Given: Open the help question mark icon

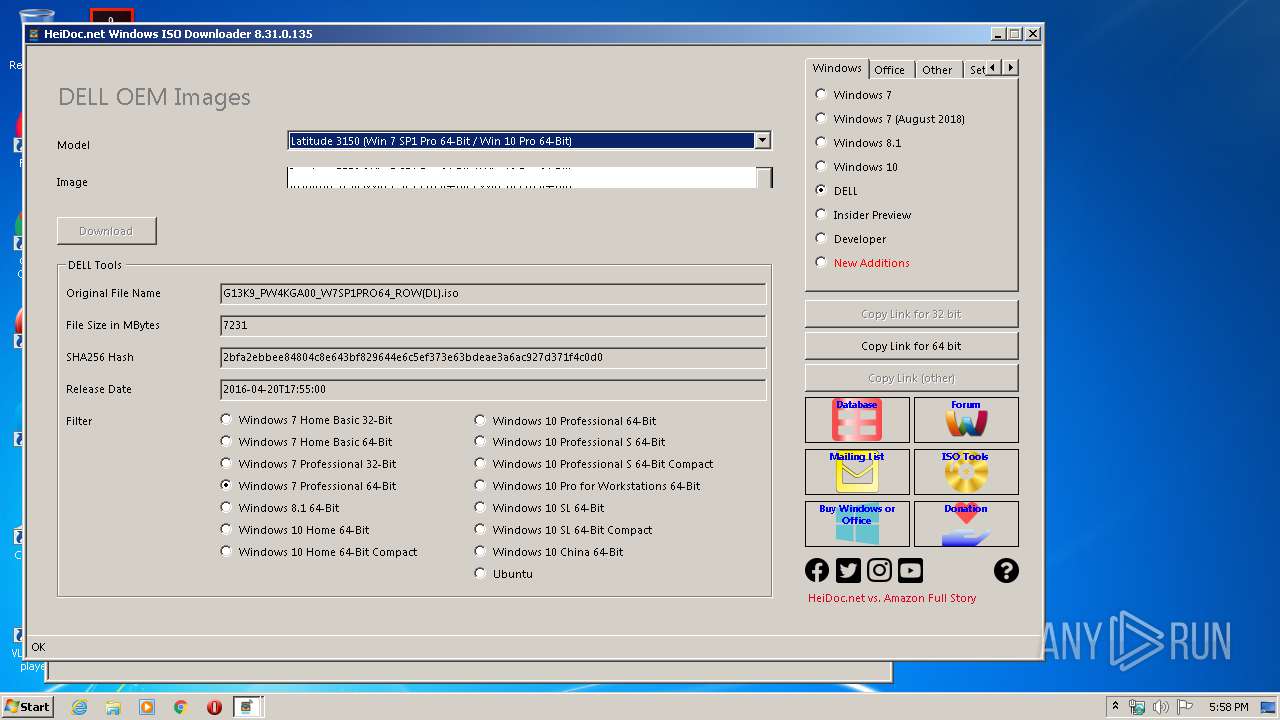Looking at the screenshot, I should click(x=1006, y=570).
